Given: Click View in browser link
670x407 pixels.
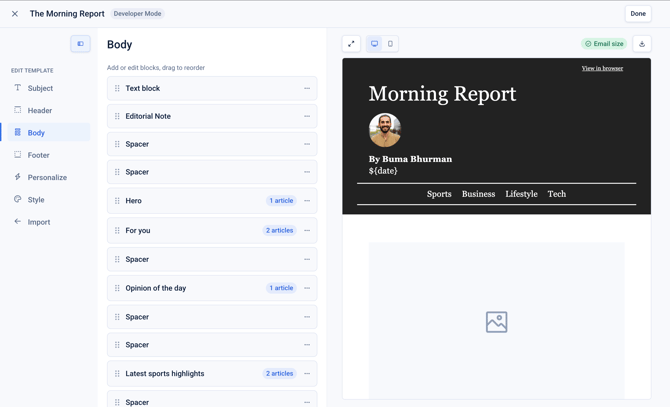Looking at the screenshot, I should (x=602, y=68).
